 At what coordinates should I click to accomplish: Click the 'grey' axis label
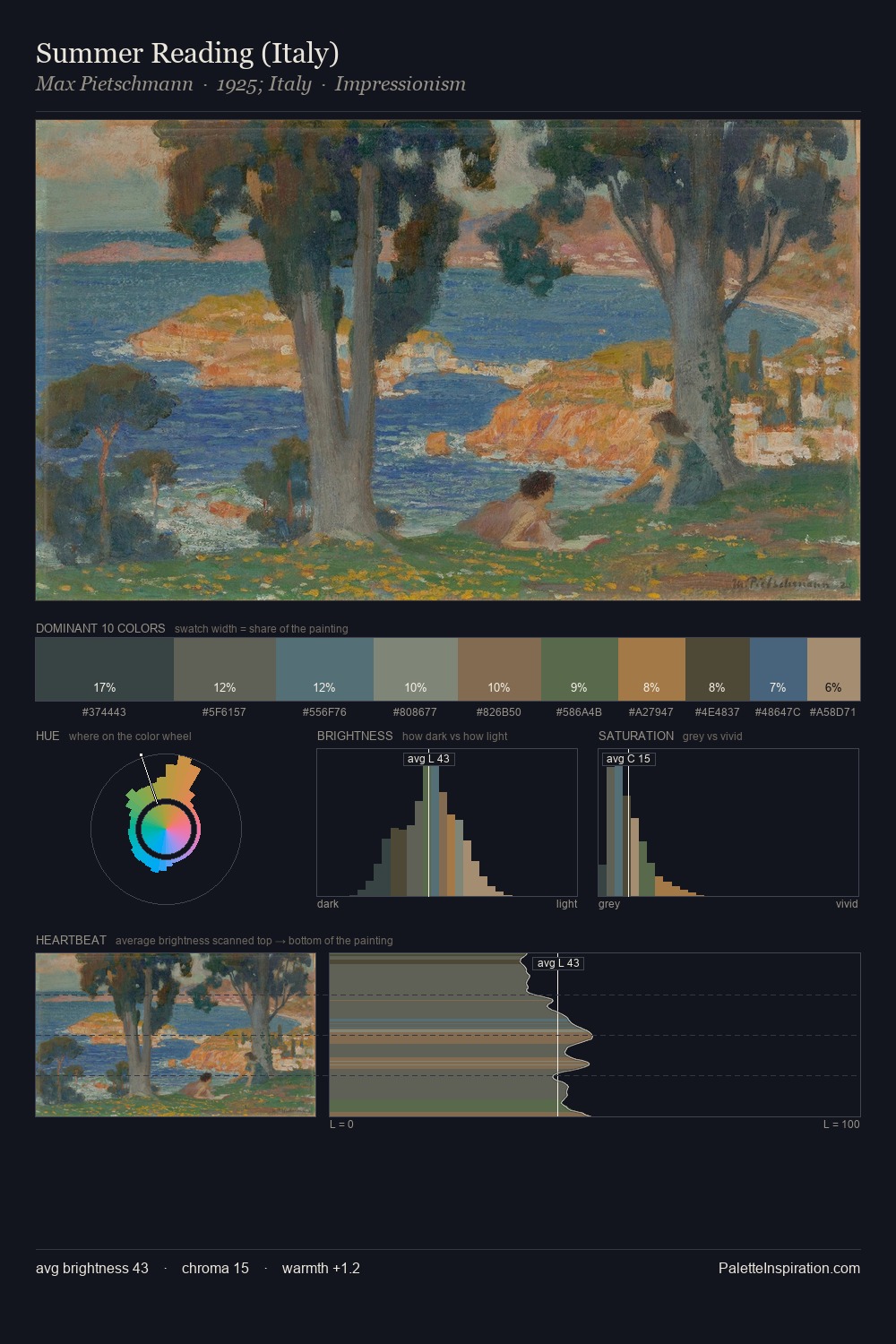609,903
